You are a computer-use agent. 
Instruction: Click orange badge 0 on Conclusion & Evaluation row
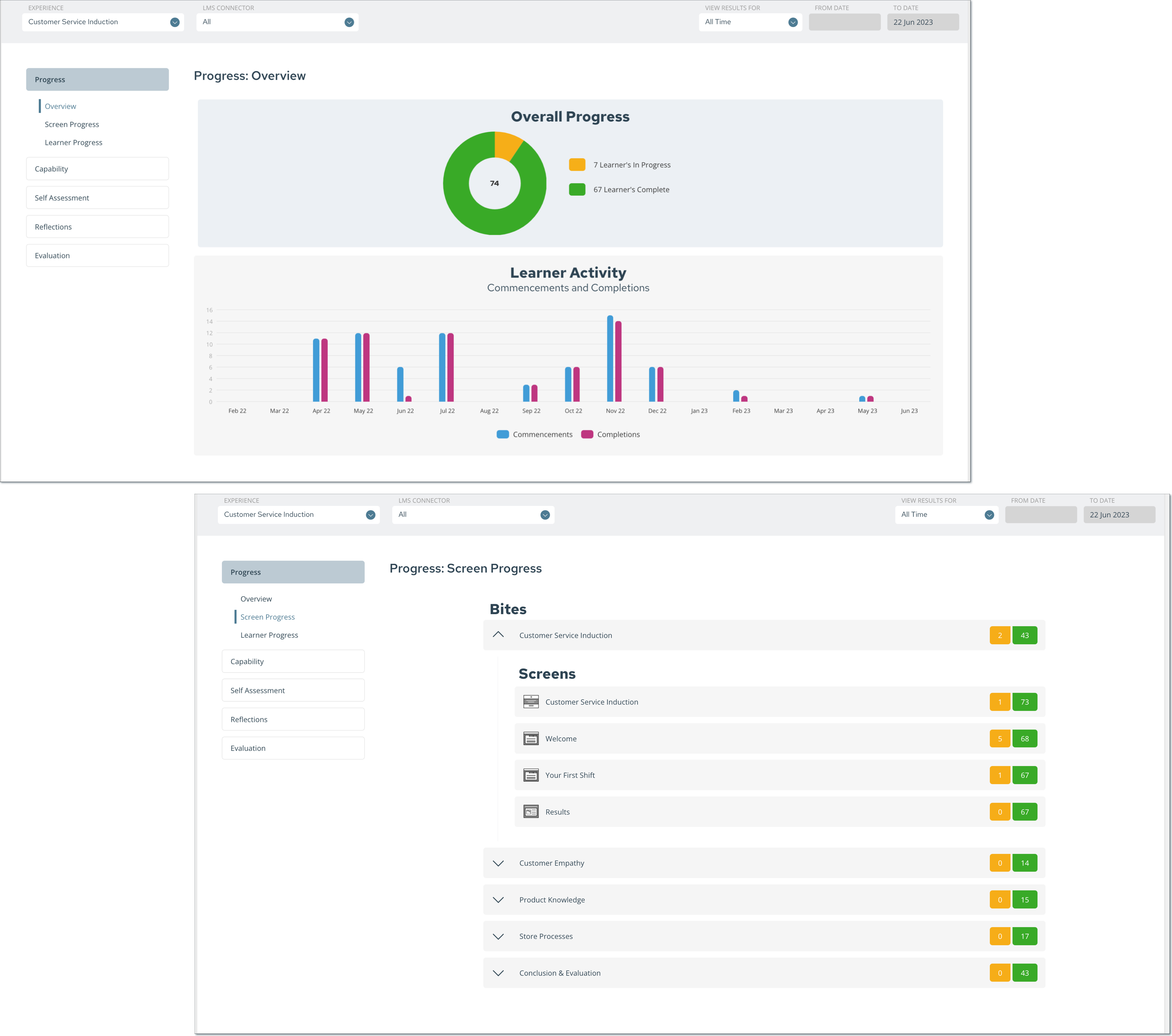tap(1000, 973)
